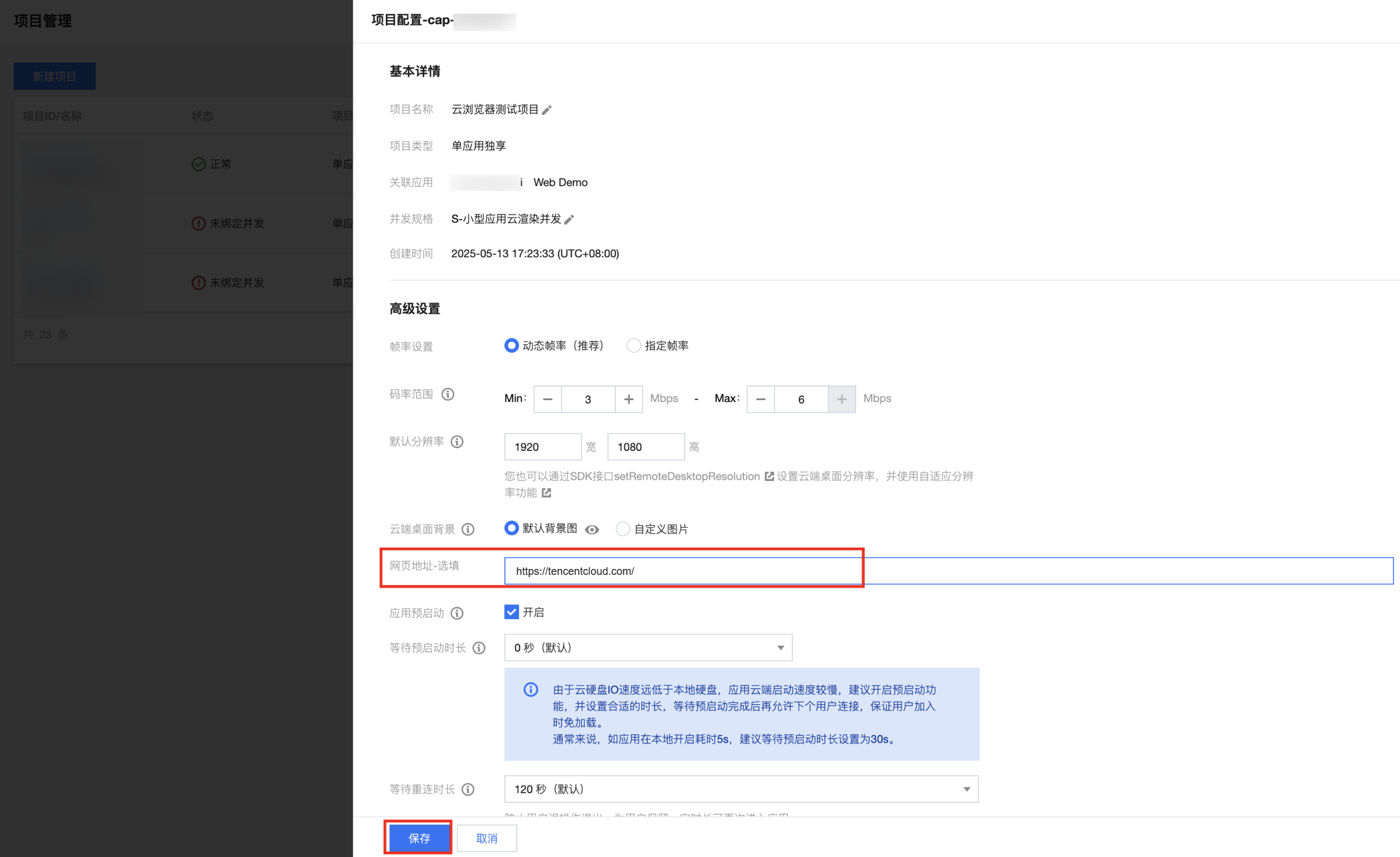Uncheck 开启 app pre-launch checkbox
1400x857 pixels.
click(x=512, y=612)
